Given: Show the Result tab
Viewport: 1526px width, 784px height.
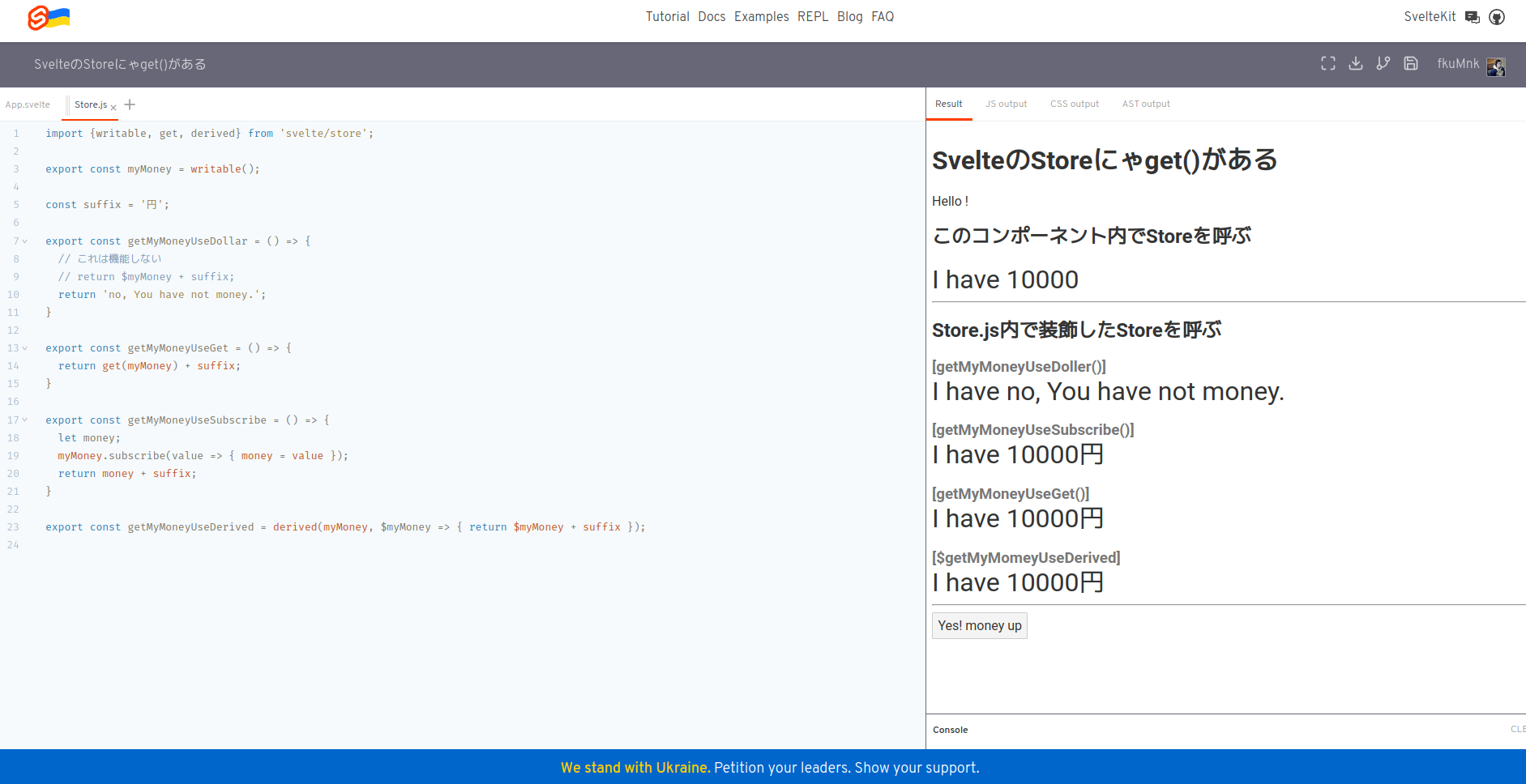Looking at the screenshot, I should [x=949, y=104].
